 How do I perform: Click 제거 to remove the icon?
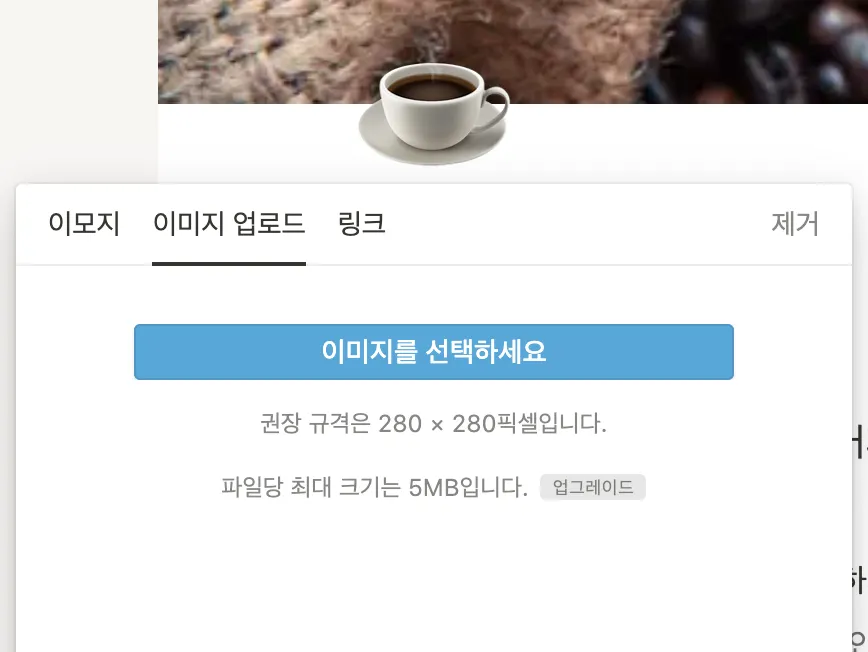pyautogui.click(x=795, y=224)
